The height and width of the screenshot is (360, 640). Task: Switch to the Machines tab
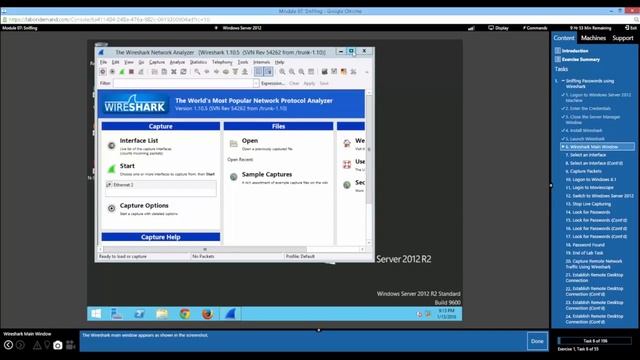click(x=593, y=38)
